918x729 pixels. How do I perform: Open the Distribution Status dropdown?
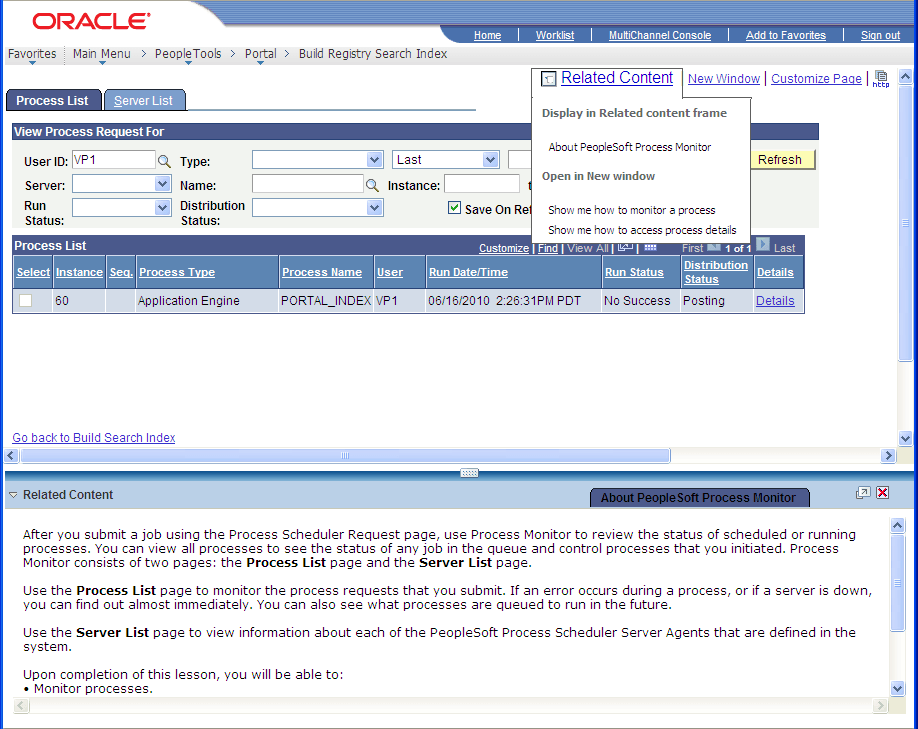point(373,207)
